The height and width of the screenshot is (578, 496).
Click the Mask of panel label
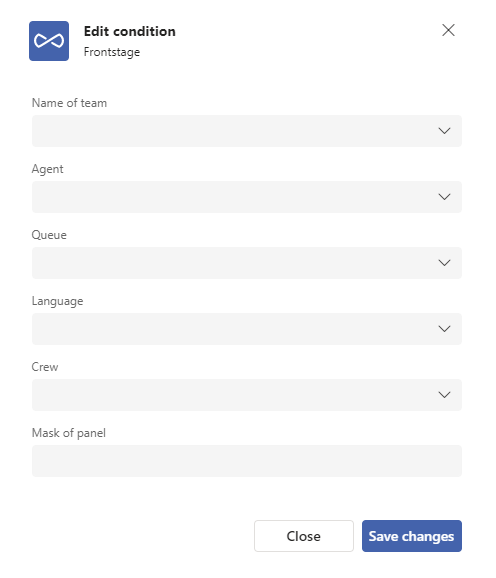pos(69,433)
